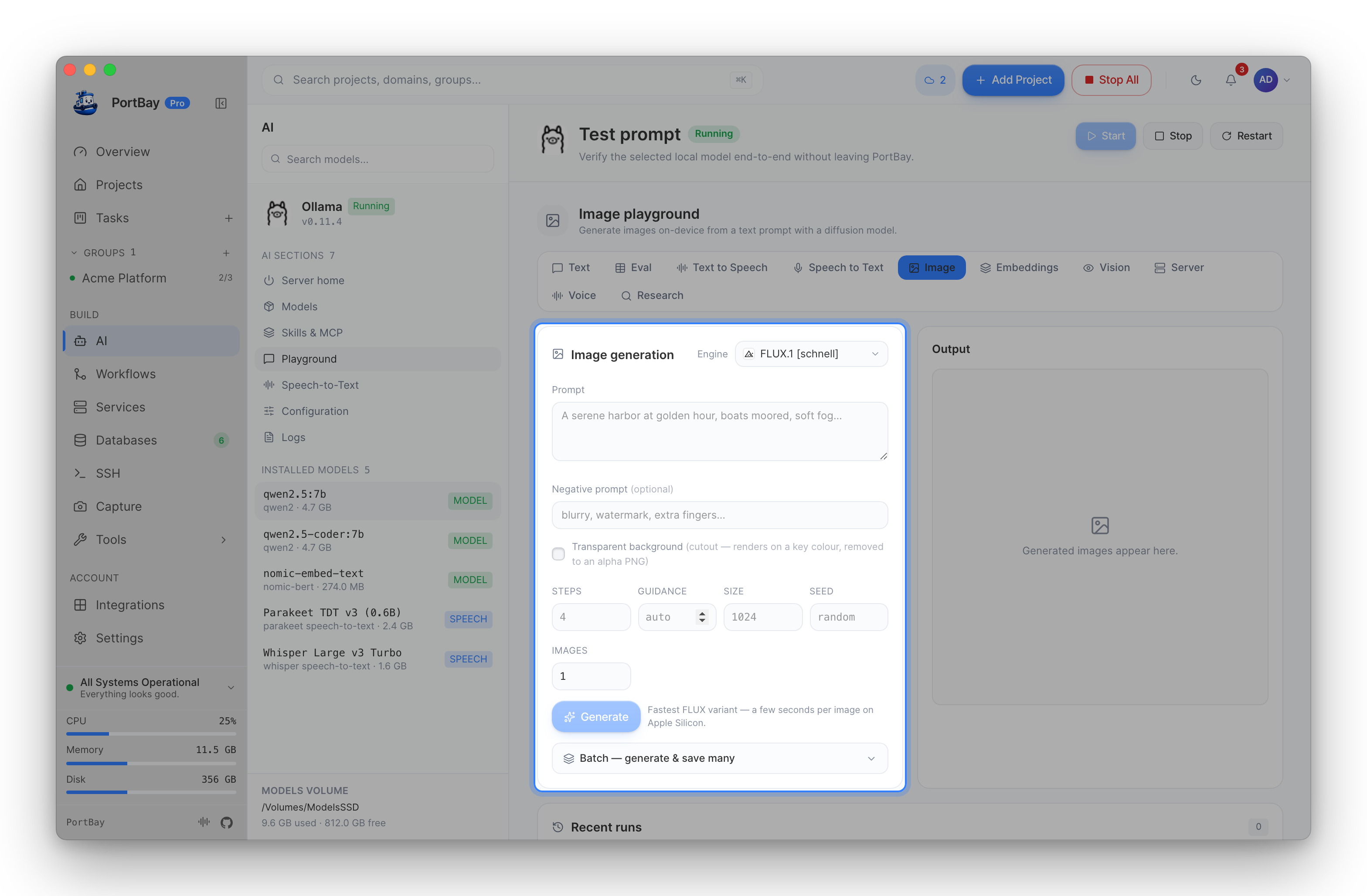
Task: Switch to the Research tab
Action: coord(652,295)
